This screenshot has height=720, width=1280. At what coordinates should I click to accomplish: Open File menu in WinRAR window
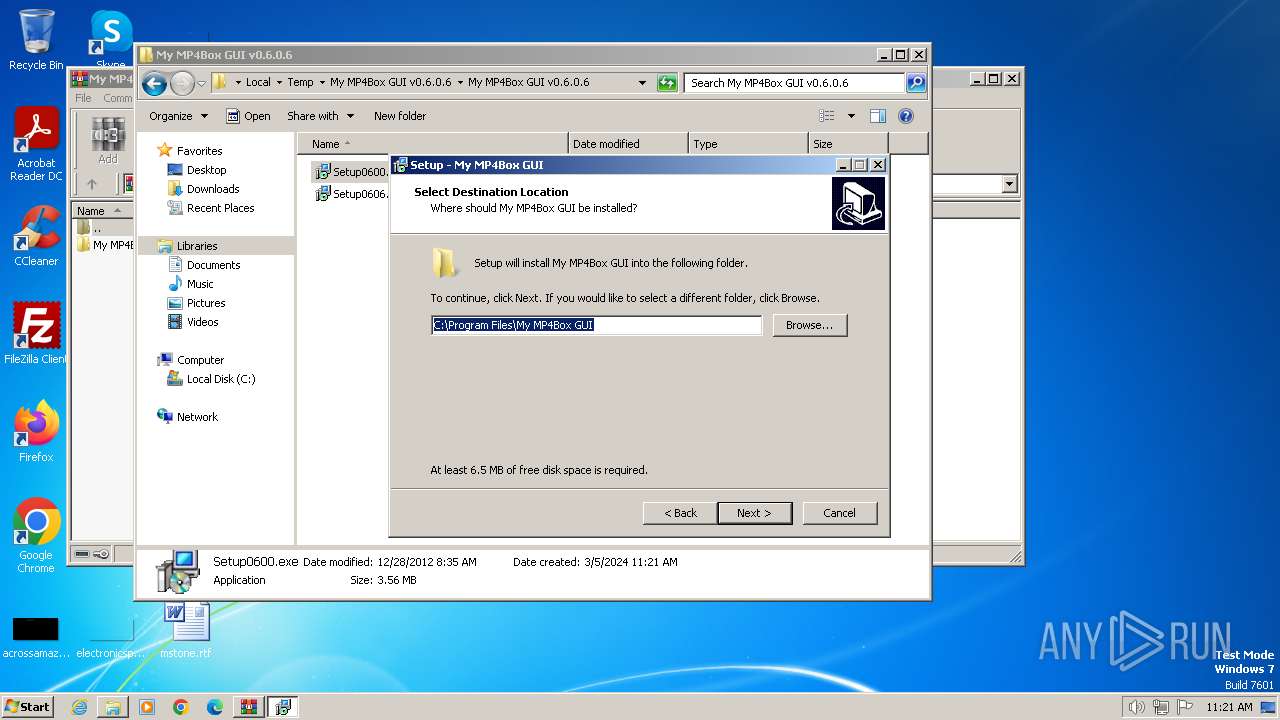[x=83, y=98]
